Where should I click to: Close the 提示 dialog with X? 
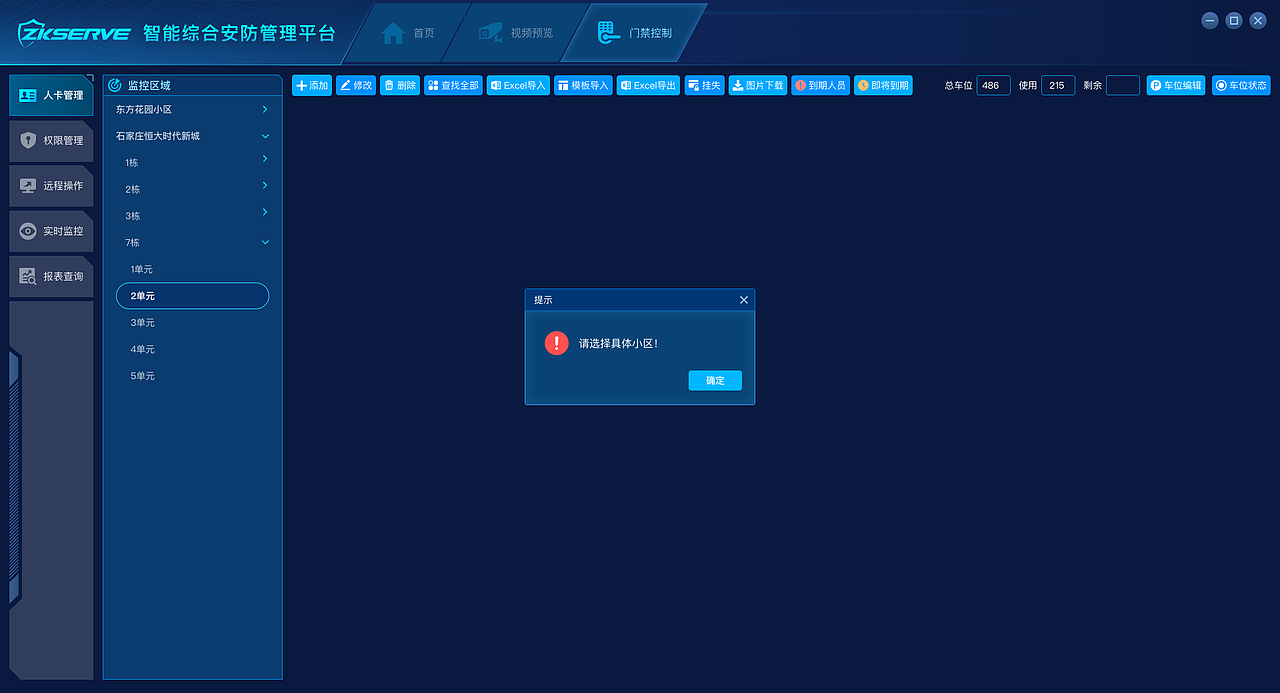[x=743, y=300]
